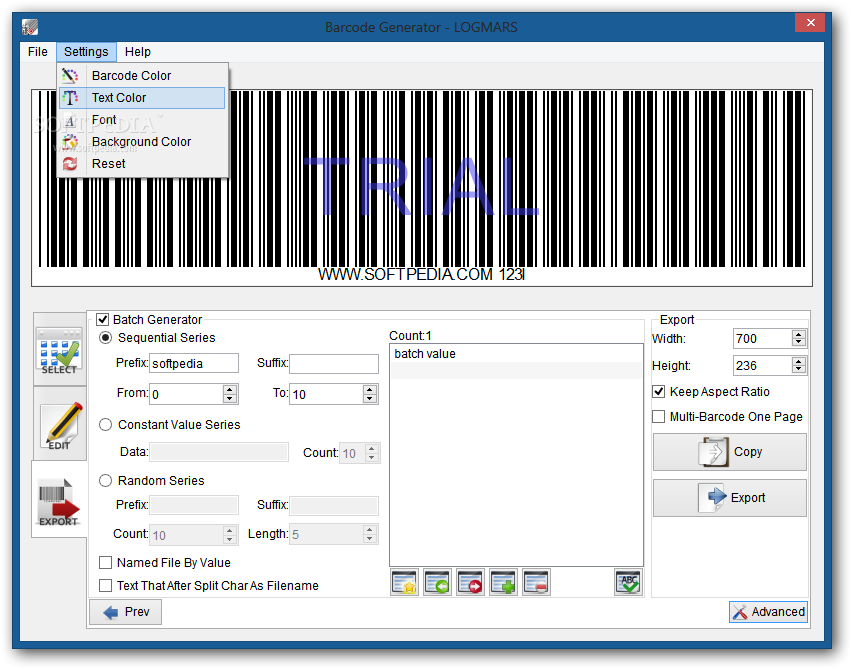Choose Reset from Settings menu
This screenshot has height=669, width=852.
[x=142, y=164]
